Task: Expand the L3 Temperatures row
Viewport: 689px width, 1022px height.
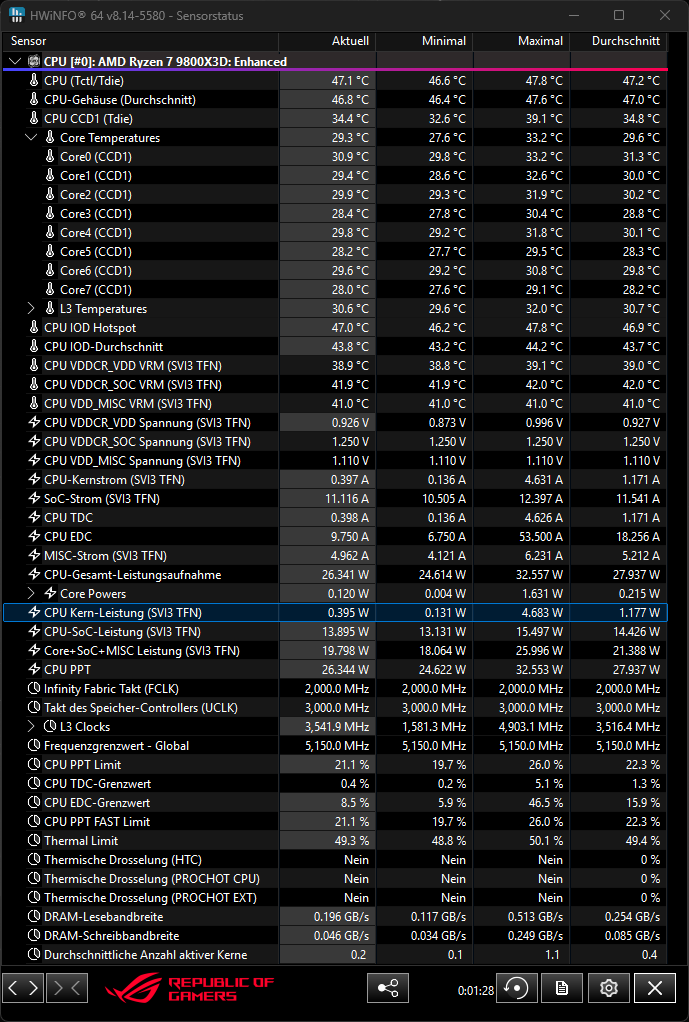Action: click(x=31, y=308)
